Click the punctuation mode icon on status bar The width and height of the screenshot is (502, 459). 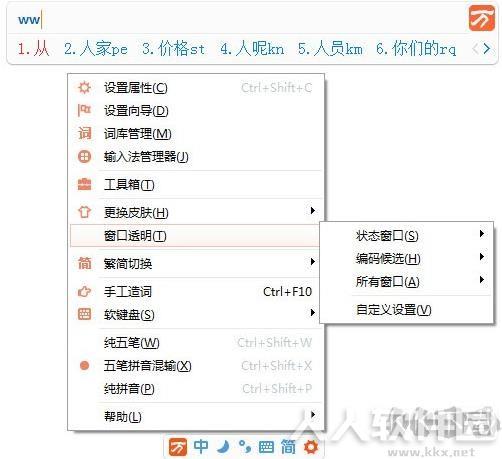click(x=245, y=447)
